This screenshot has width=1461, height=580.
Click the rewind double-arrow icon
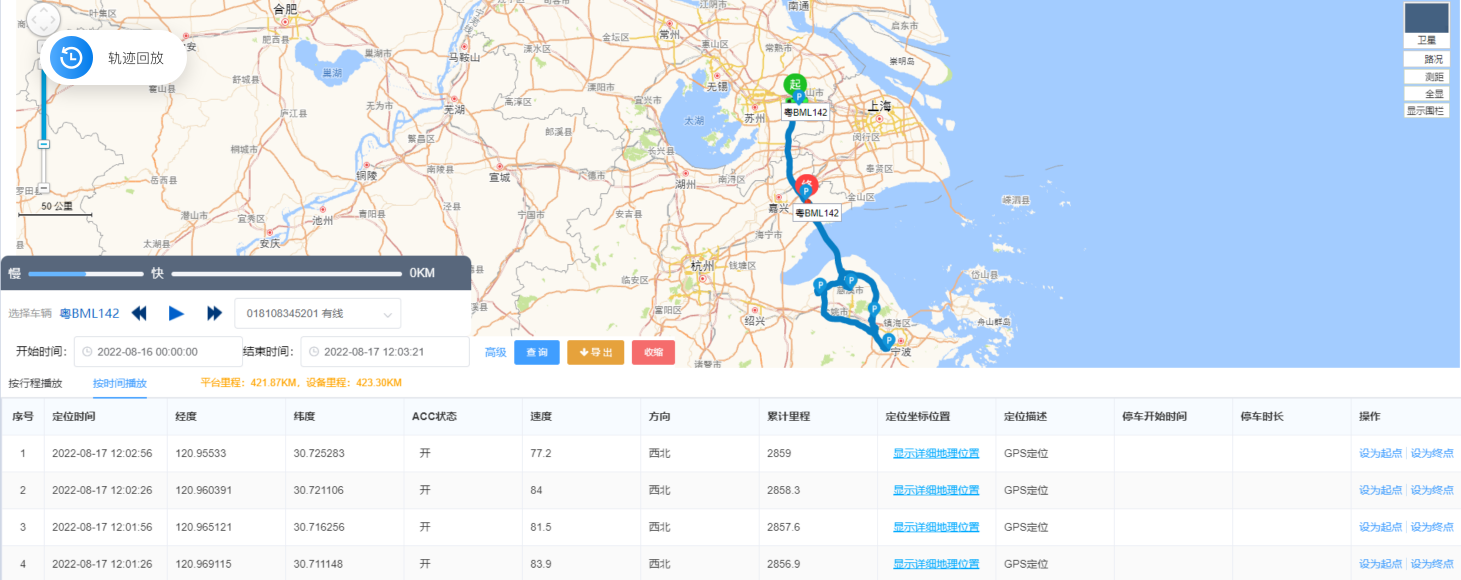(139, 314)
